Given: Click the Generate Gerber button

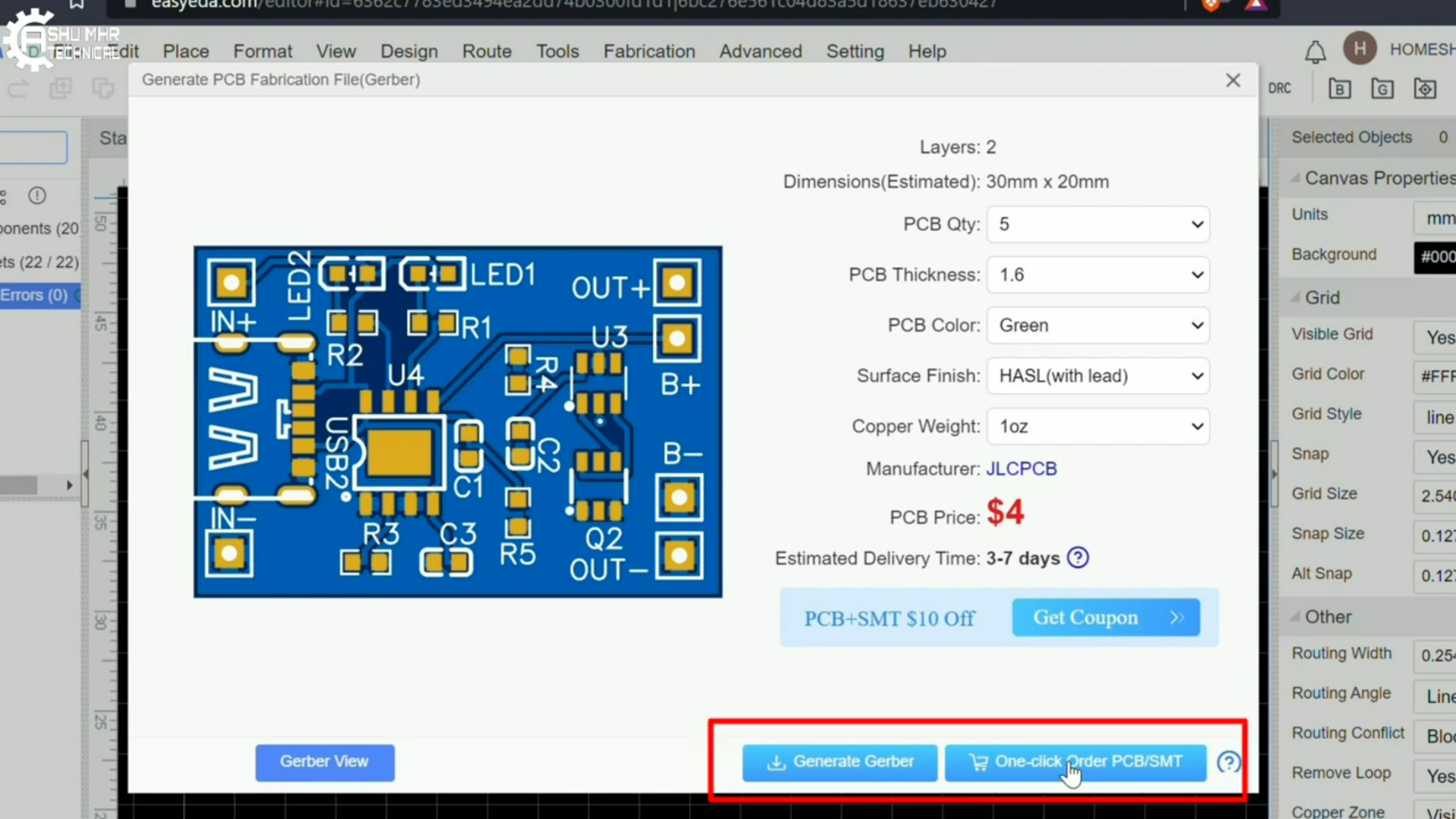Looking at the screenshot, I should tap(839, 762).
